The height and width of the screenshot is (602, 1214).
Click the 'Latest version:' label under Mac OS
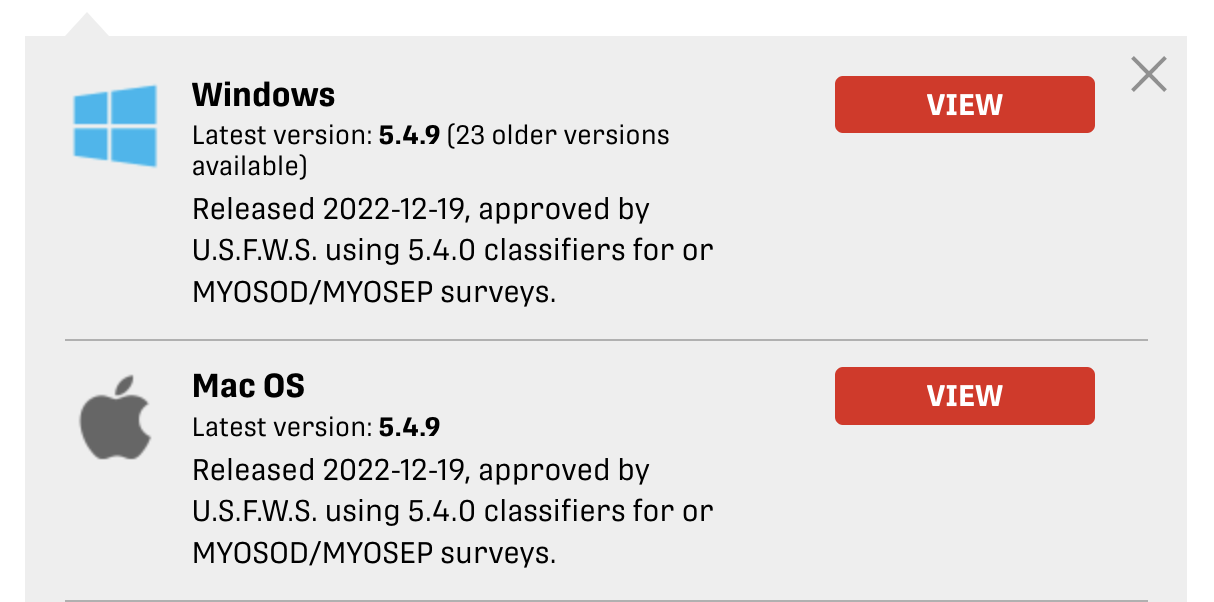(x=281, y=427)
